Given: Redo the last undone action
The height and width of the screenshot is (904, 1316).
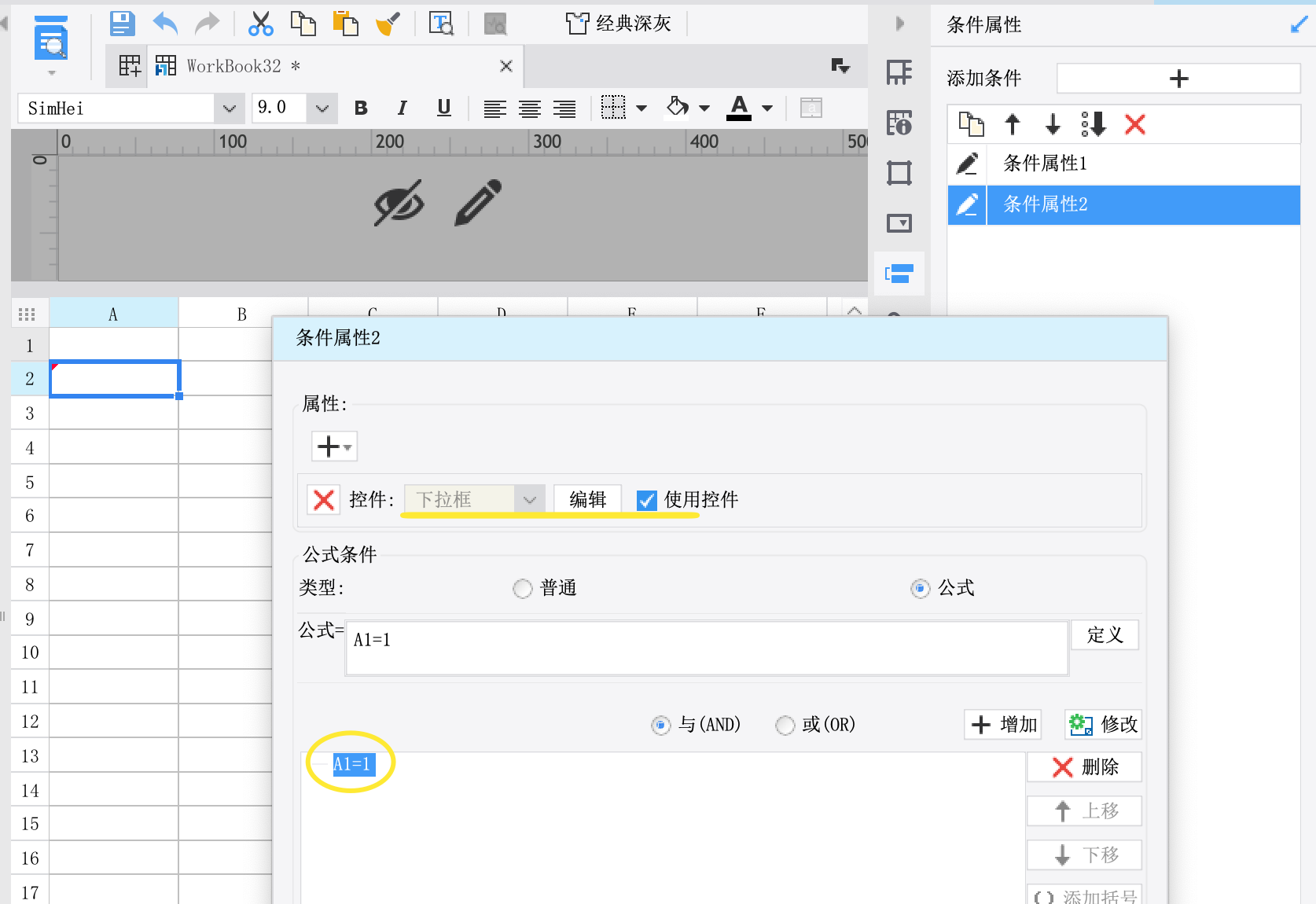Looking at the screenshot, I should (207, 24).
